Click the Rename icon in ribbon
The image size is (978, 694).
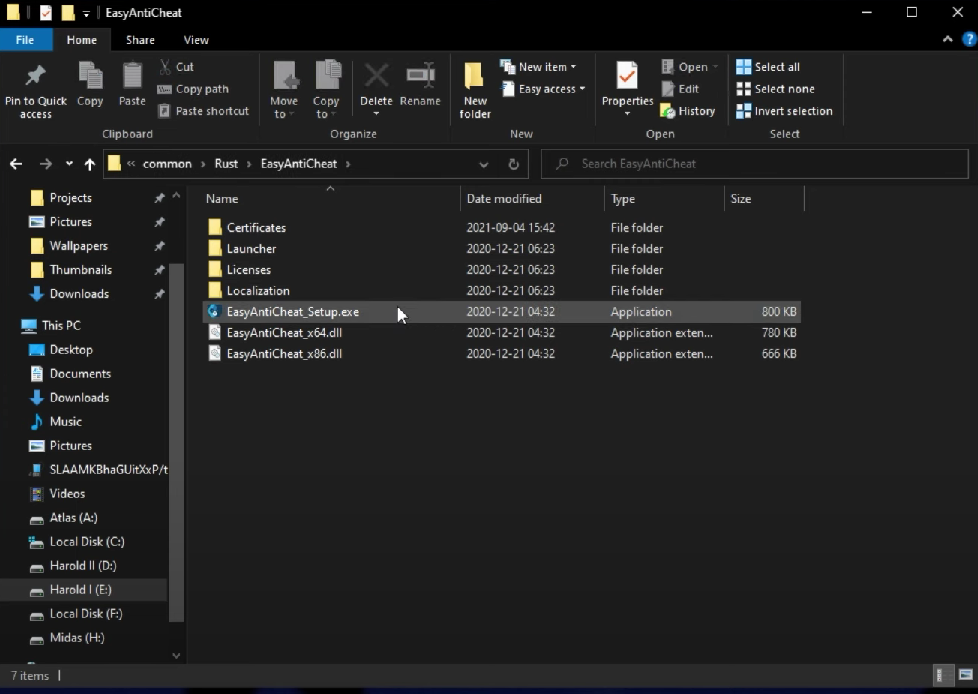420,77
